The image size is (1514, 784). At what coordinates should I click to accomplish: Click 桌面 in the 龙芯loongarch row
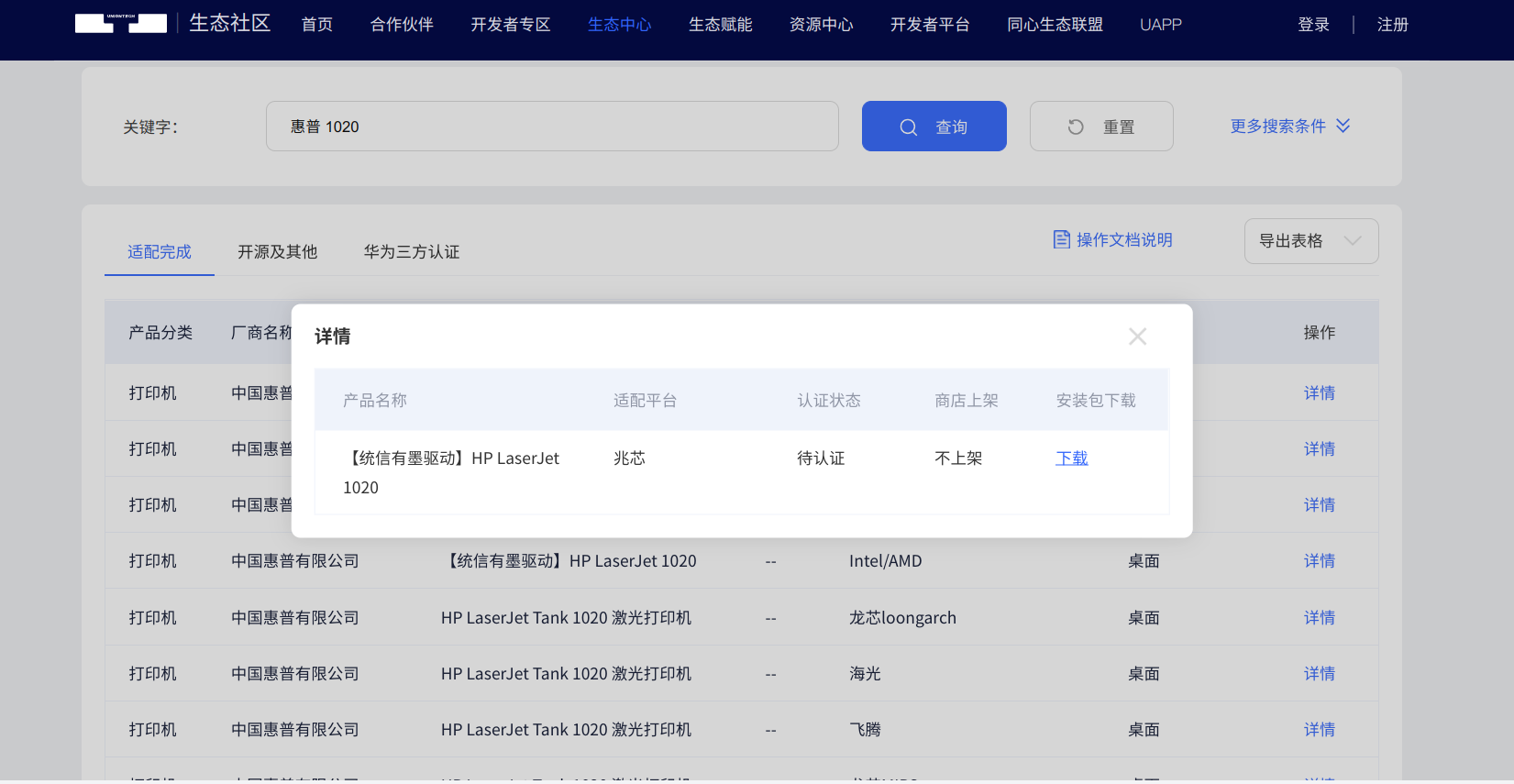tap(1144, 618)
